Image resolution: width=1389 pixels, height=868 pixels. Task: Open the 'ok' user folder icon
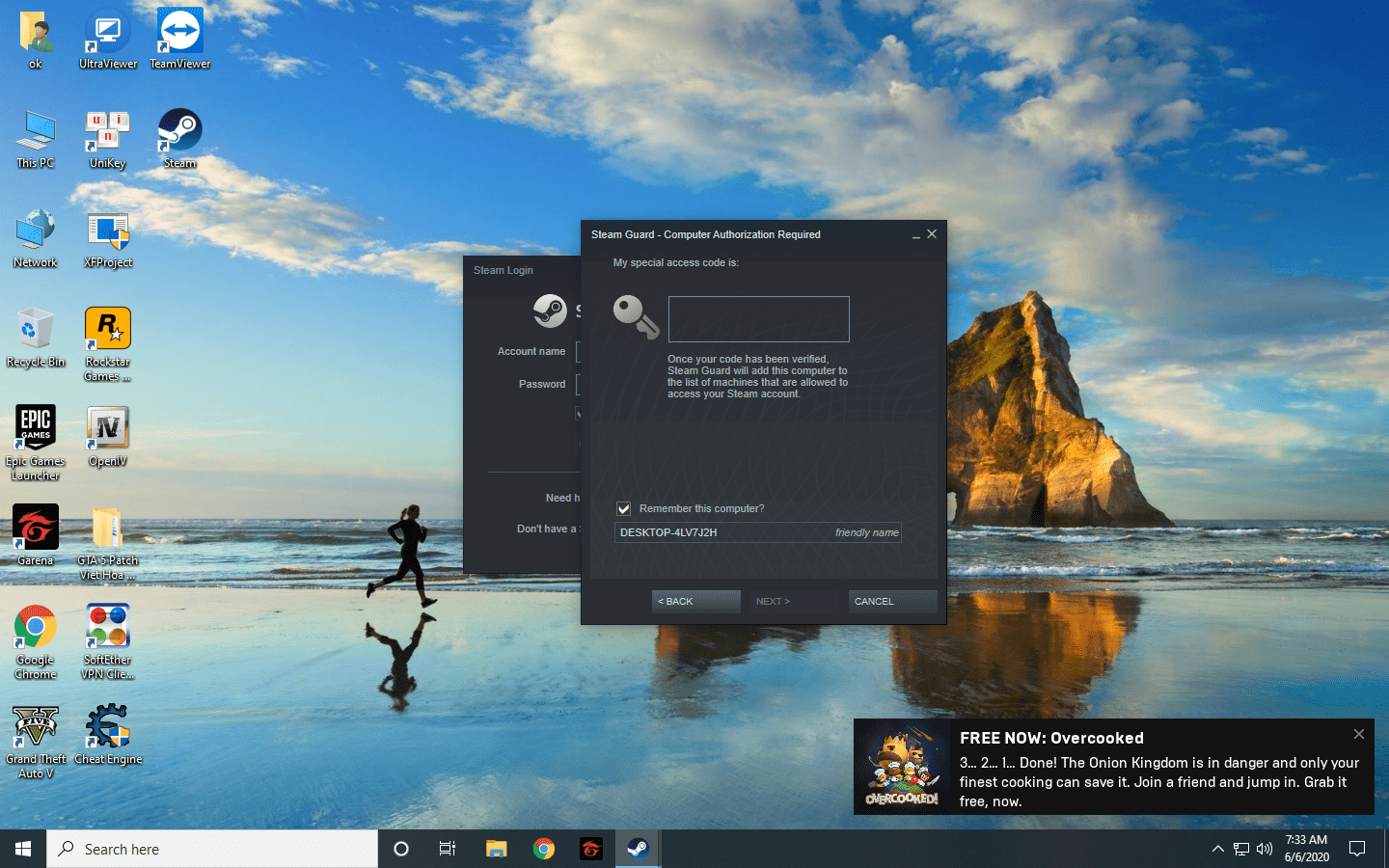(x=36, y=41)
